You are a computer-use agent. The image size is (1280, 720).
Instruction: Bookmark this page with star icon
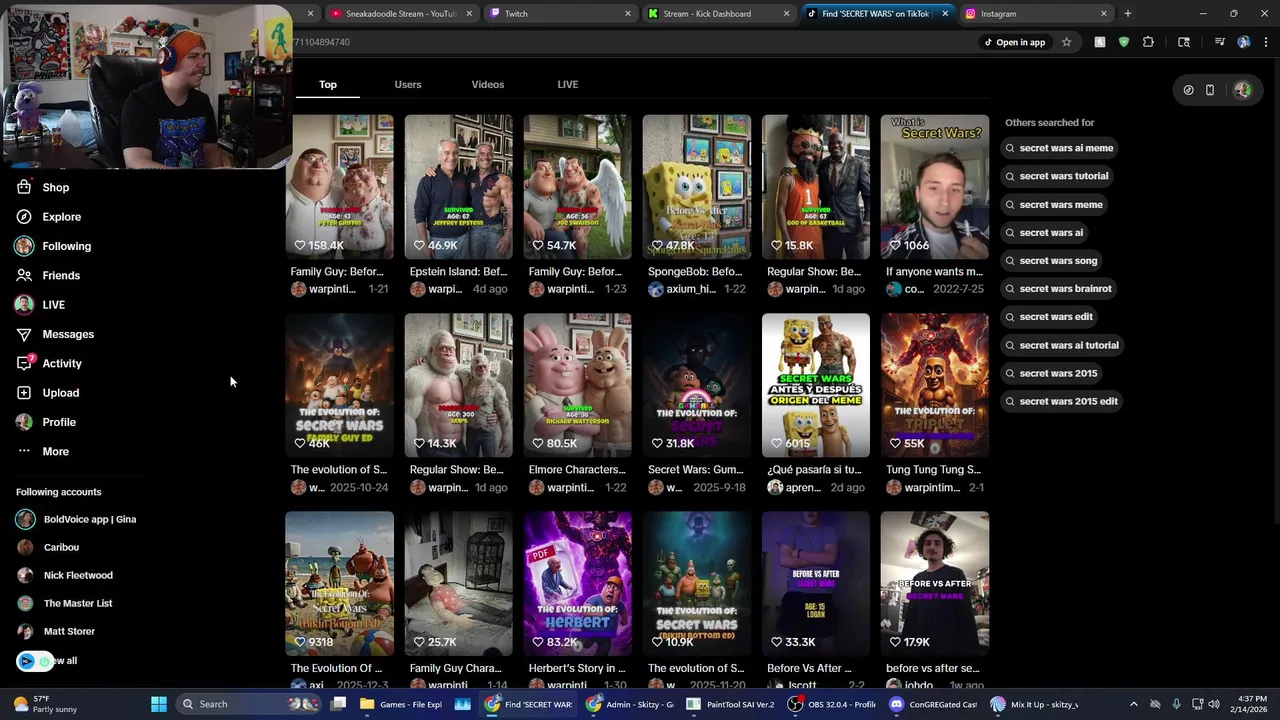coord(1066,42)
